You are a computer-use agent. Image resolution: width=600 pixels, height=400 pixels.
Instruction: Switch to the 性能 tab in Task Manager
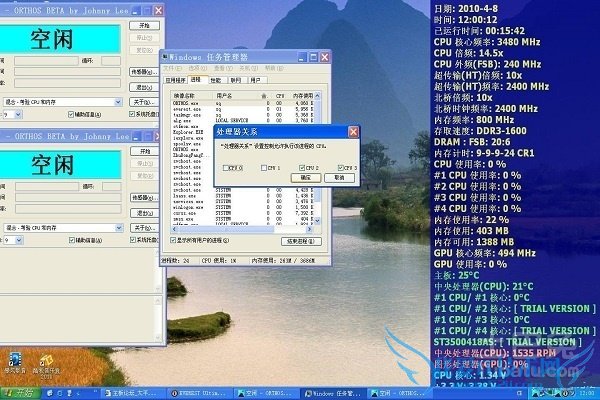click(x=216, y=79)
